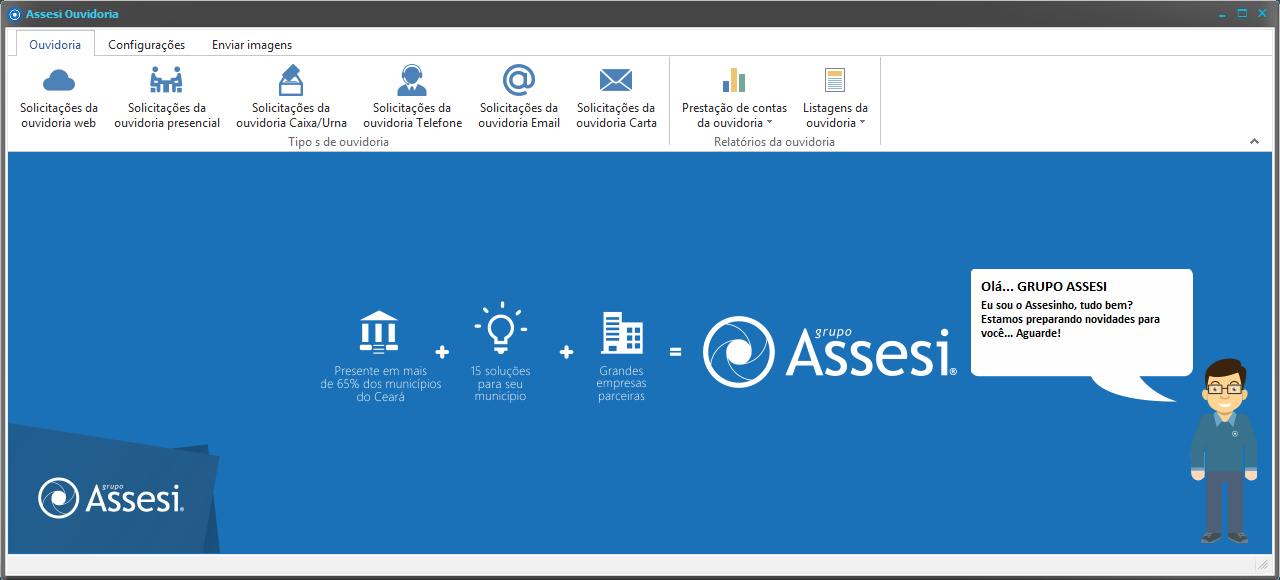Click the Assesi Ouvidoria title bar app icon

pos(15,14)
